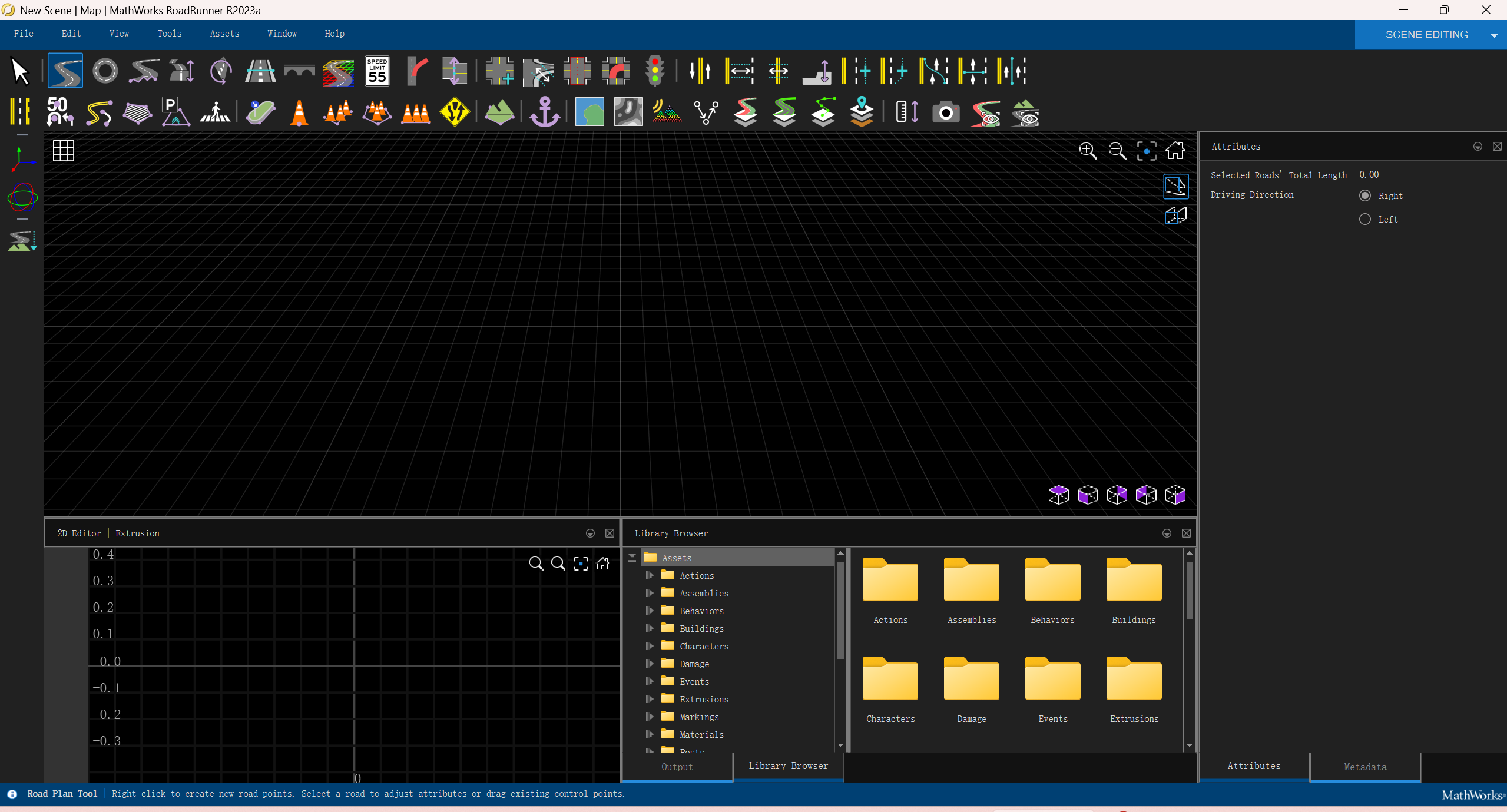Select the Parking lot tool icon

[175, 112]
